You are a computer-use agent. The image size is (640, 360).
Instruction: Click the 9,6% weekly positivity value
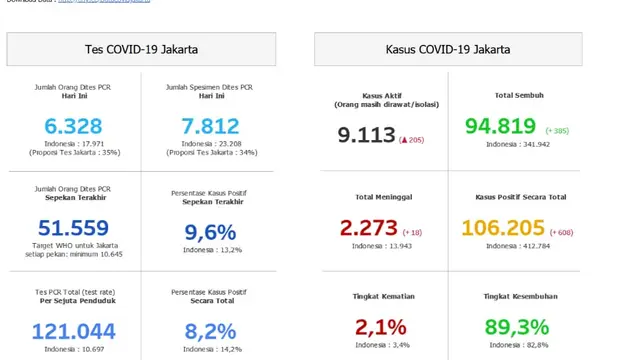[x=210, y=232]
